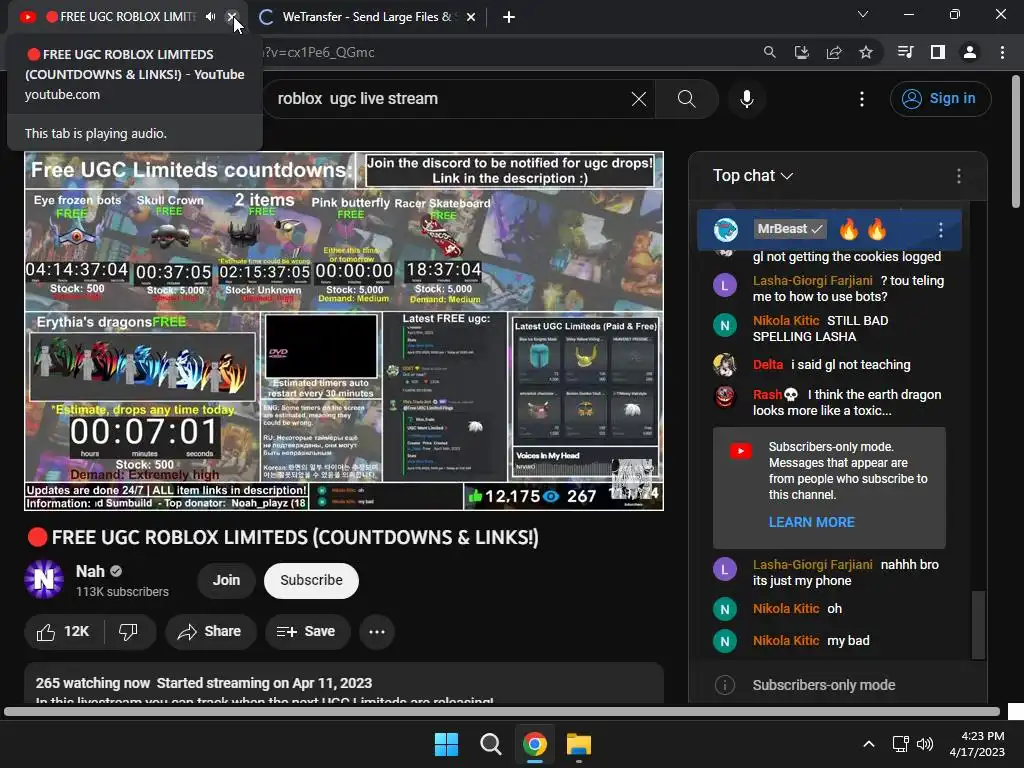Open the Chrome profile icon
1024x768 pixels.
(x=970, y=52)
